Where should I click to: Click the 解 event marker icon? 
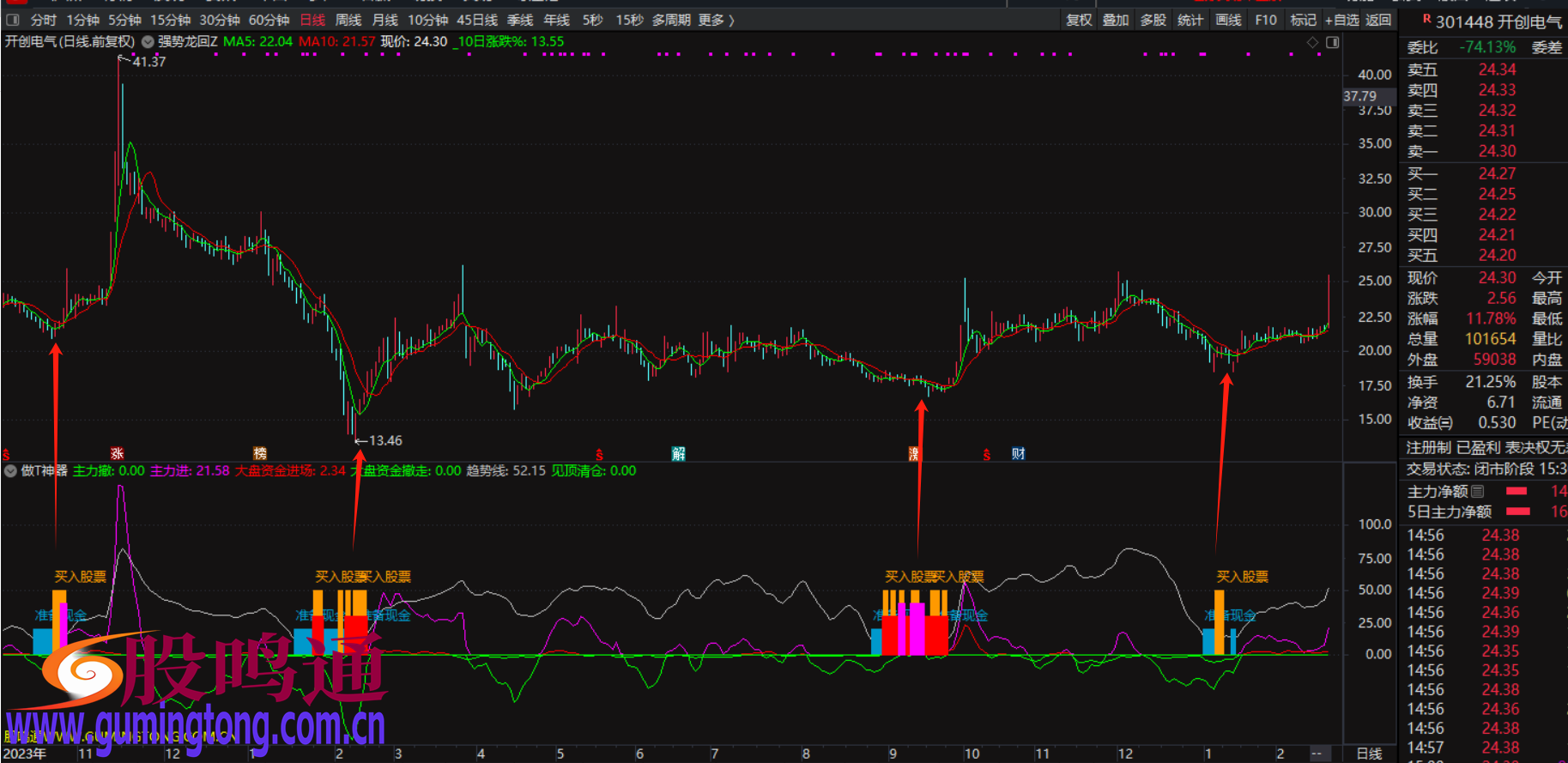678,454
